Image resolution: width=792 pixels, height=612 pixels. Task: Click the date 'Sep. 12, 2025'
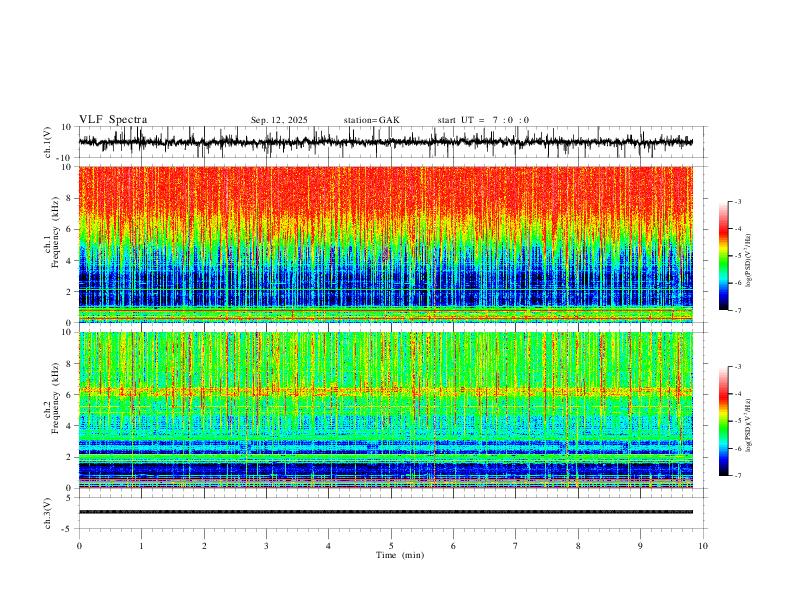pyautogui.click(x=279, y=120)
